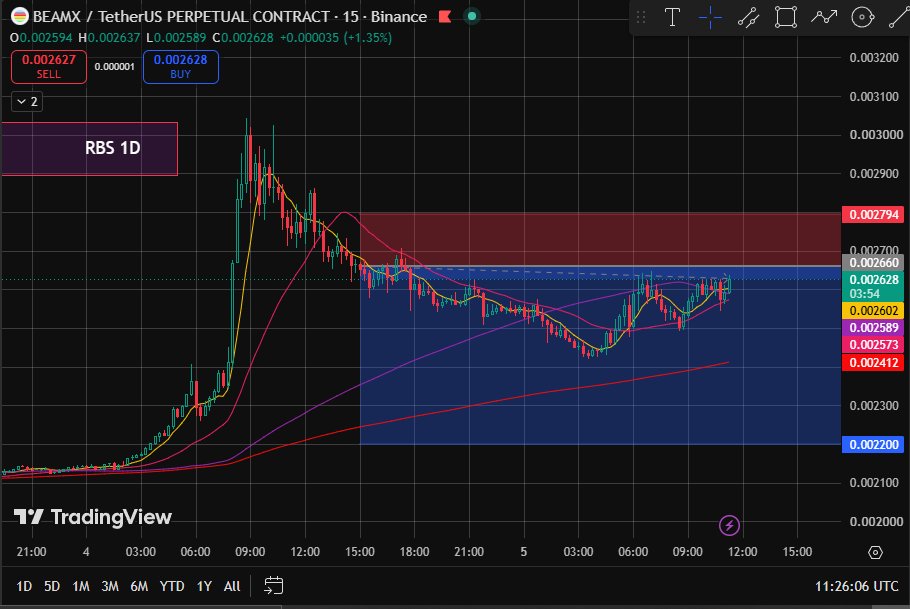Click the low price L0.002589 value

click(x=176, y=38)
